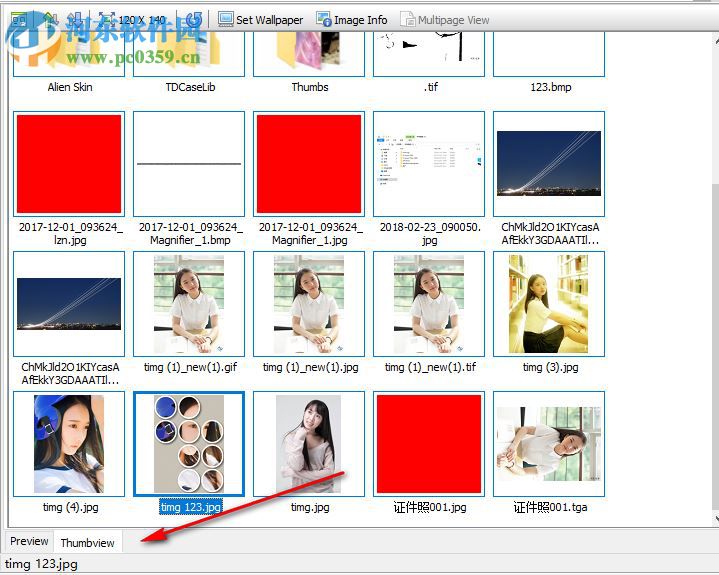Click the 2017-12-01_093624_Magnifier_1.jpg file name

(310, 233)
